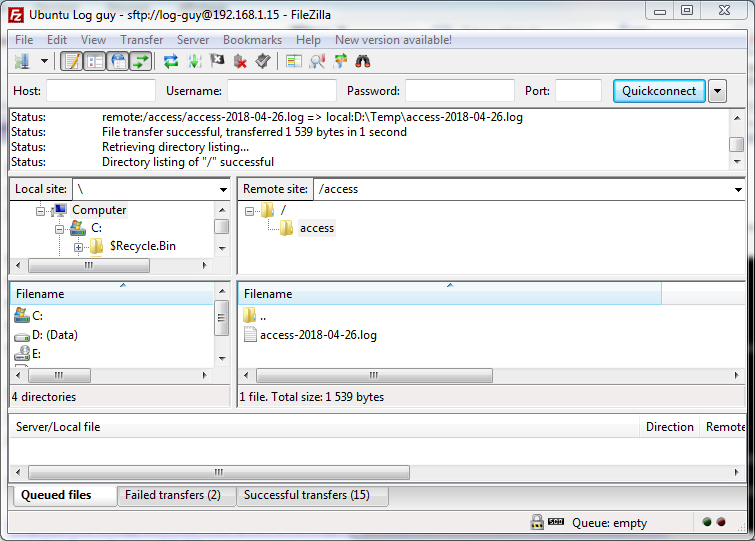The height and width of the screenshot is (541, 755).
Task: Cancel current operation icon
Action: [217, 62]
